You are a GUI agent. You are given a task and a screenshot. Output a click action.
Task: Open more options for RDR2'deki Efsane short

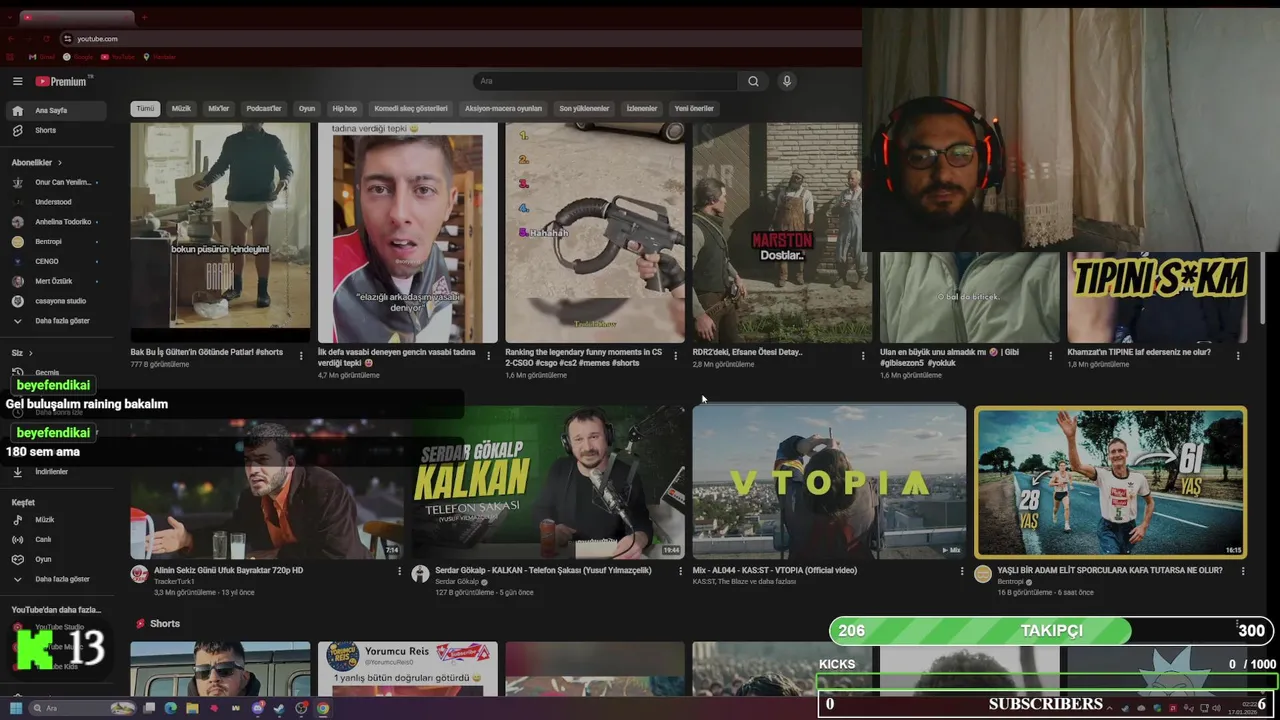coord(863,355)
